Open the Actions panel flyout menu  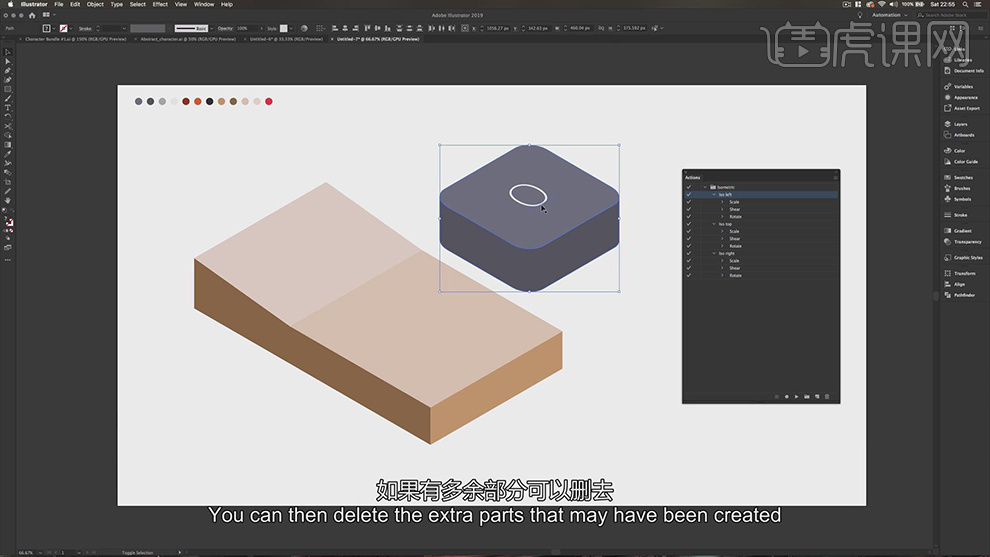click(x=835, y=177)
